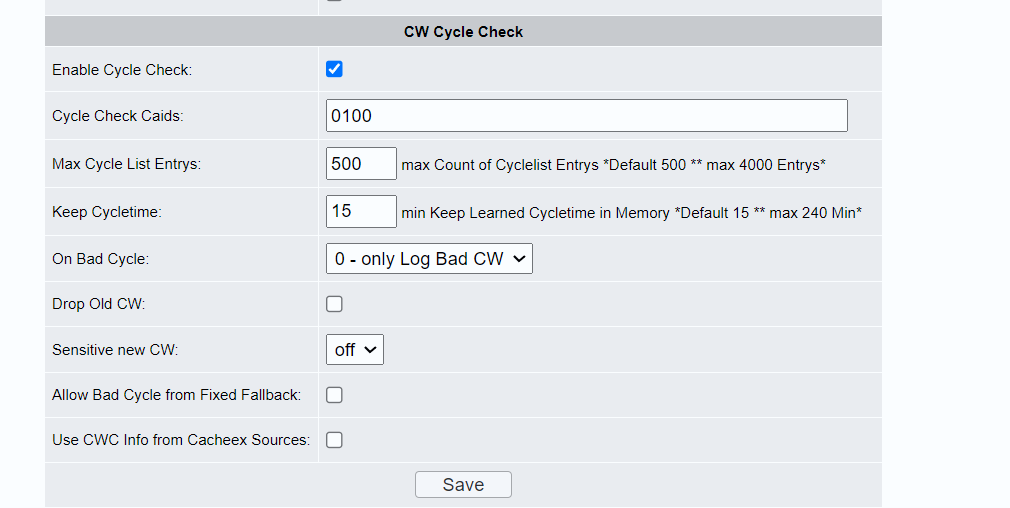Click the "On Bad Cycle:" label text
1010x508 pixels.
click(100, 259)
